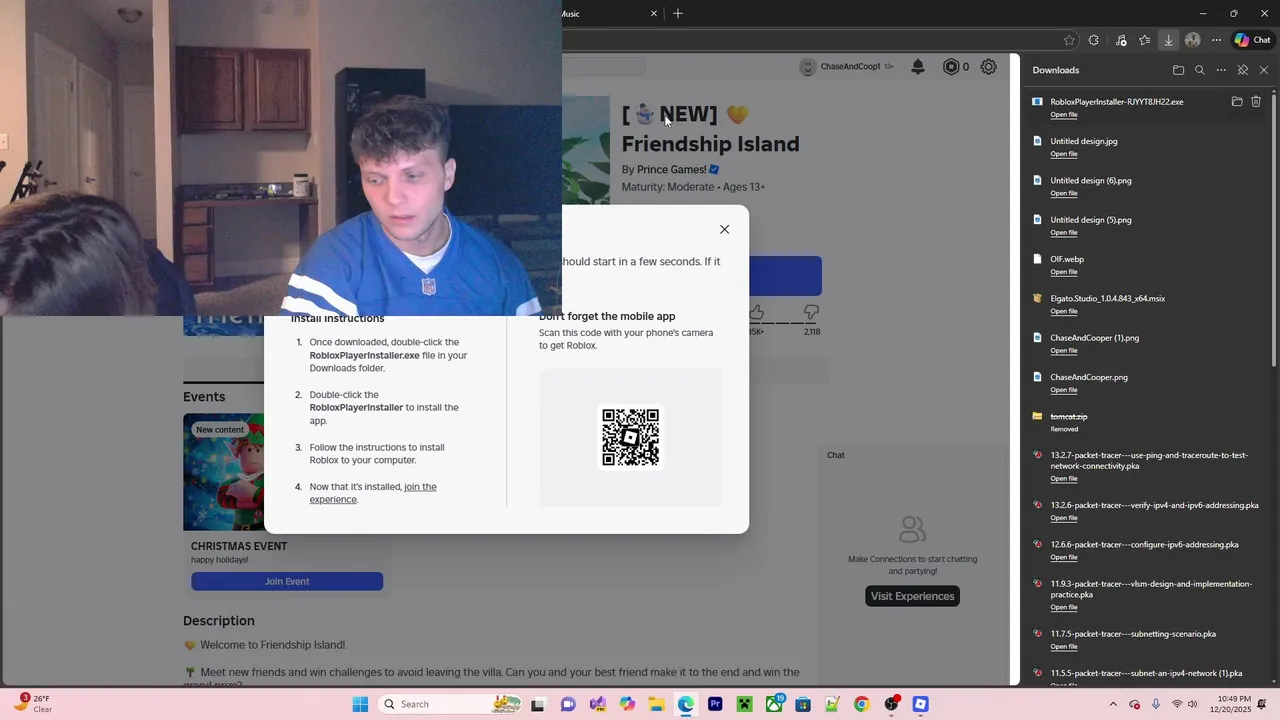The width and height of the screenshot is (1280, 720).
Task: Open Premiere Pro from taskbar
Action: tap(715, 704)
